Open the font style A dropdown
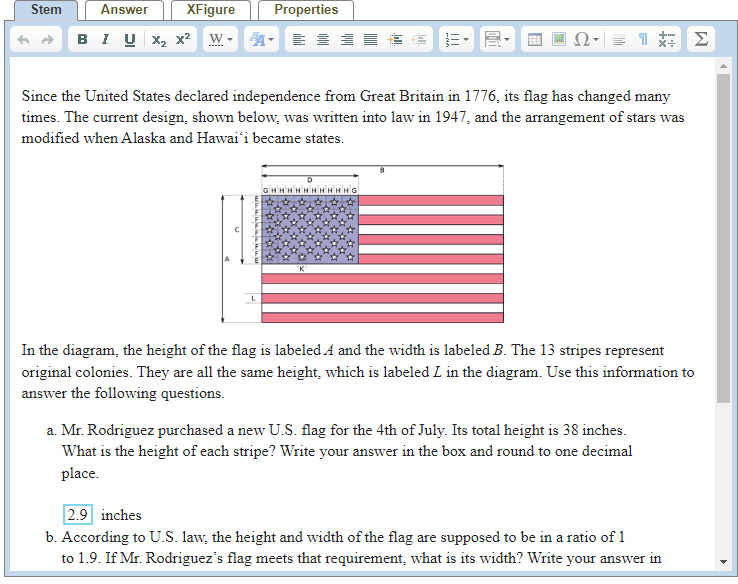Screen dimensions: 738x584 tap(261, 39)
